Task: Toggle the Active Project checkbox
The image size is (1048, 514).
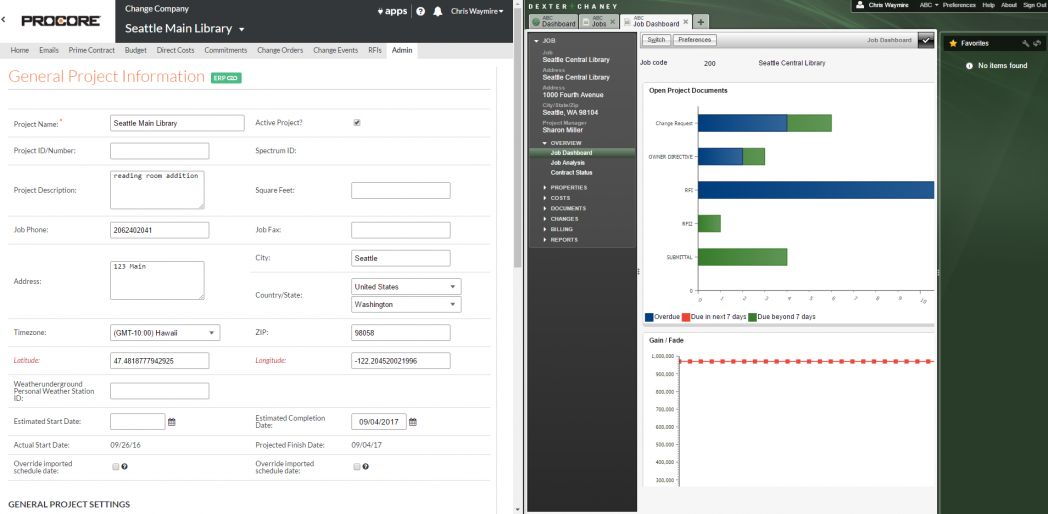Action: [x=357, y=123]
